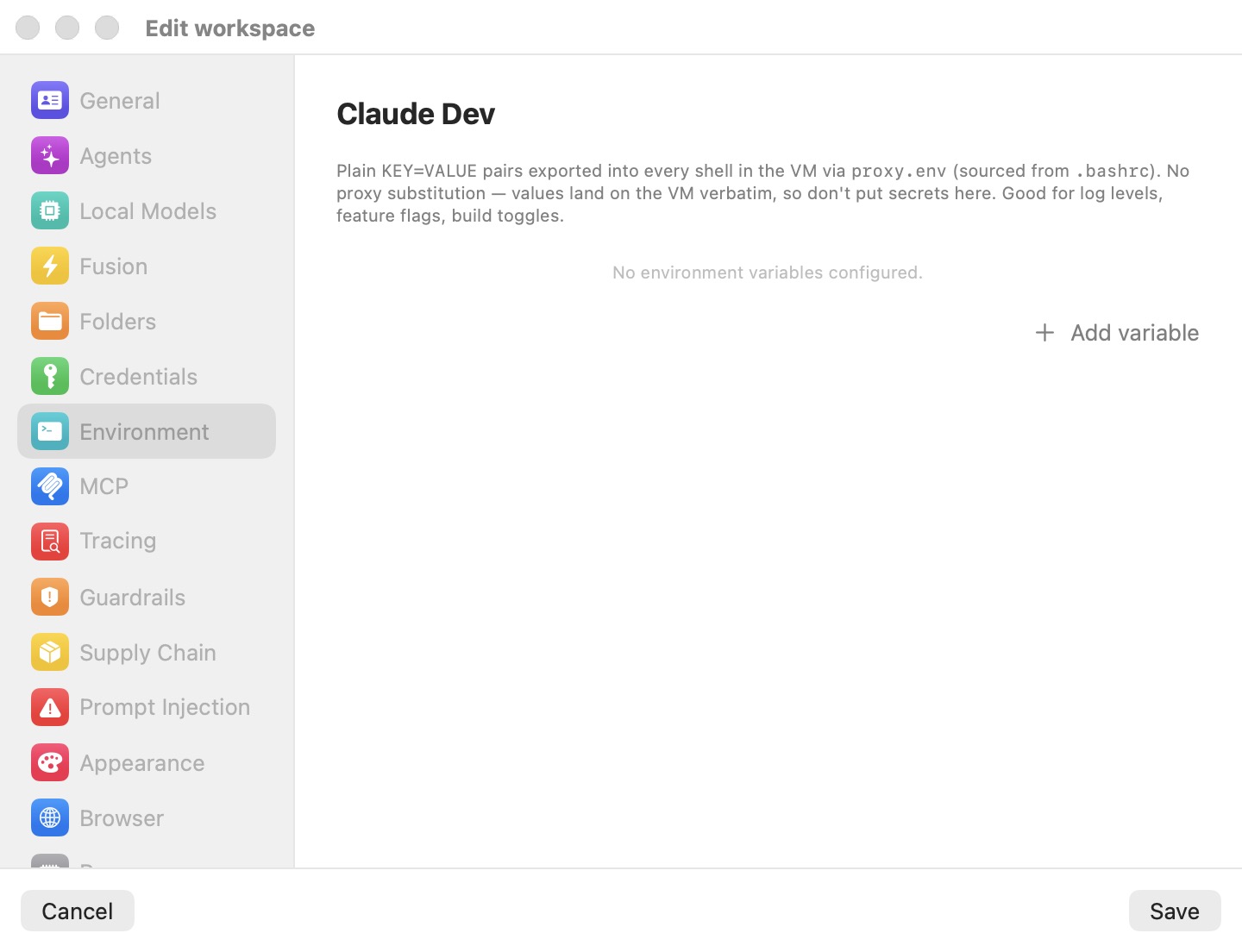
Task: Select the Appearance palette icon
Action: point(50,762)
